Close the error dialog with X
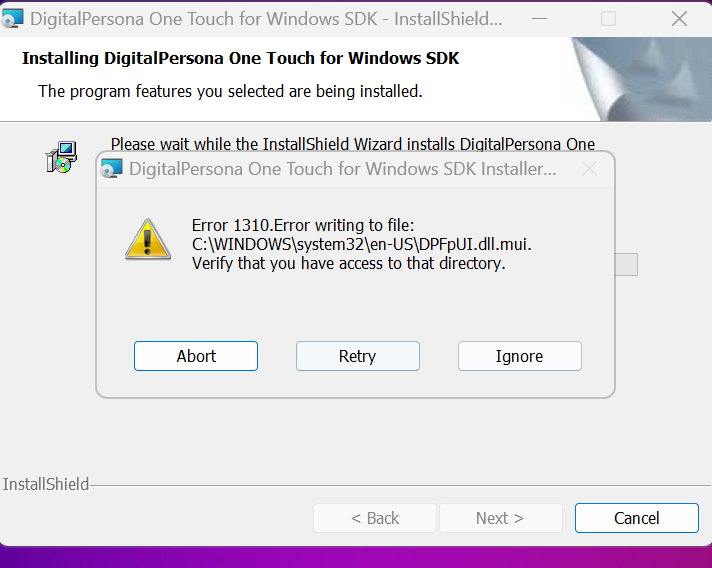 (589, 169)
